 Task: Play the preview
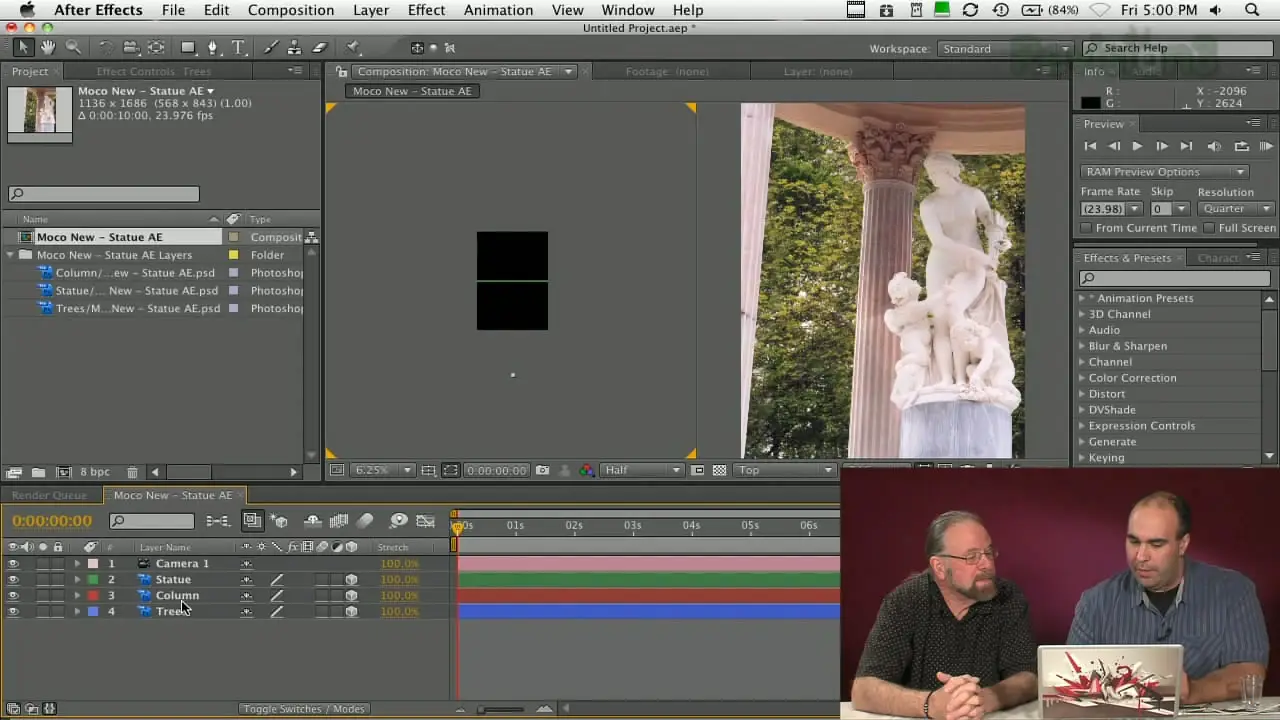[1137, 146]
